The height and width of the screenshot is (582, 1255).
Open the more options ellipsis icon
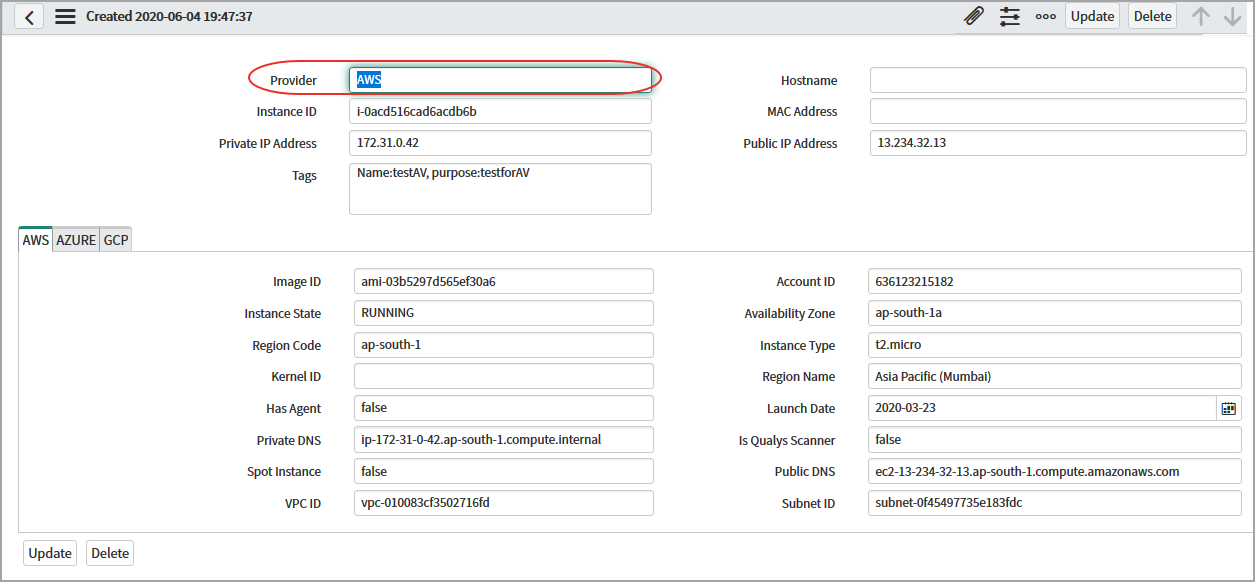[x=1045, y=17]
